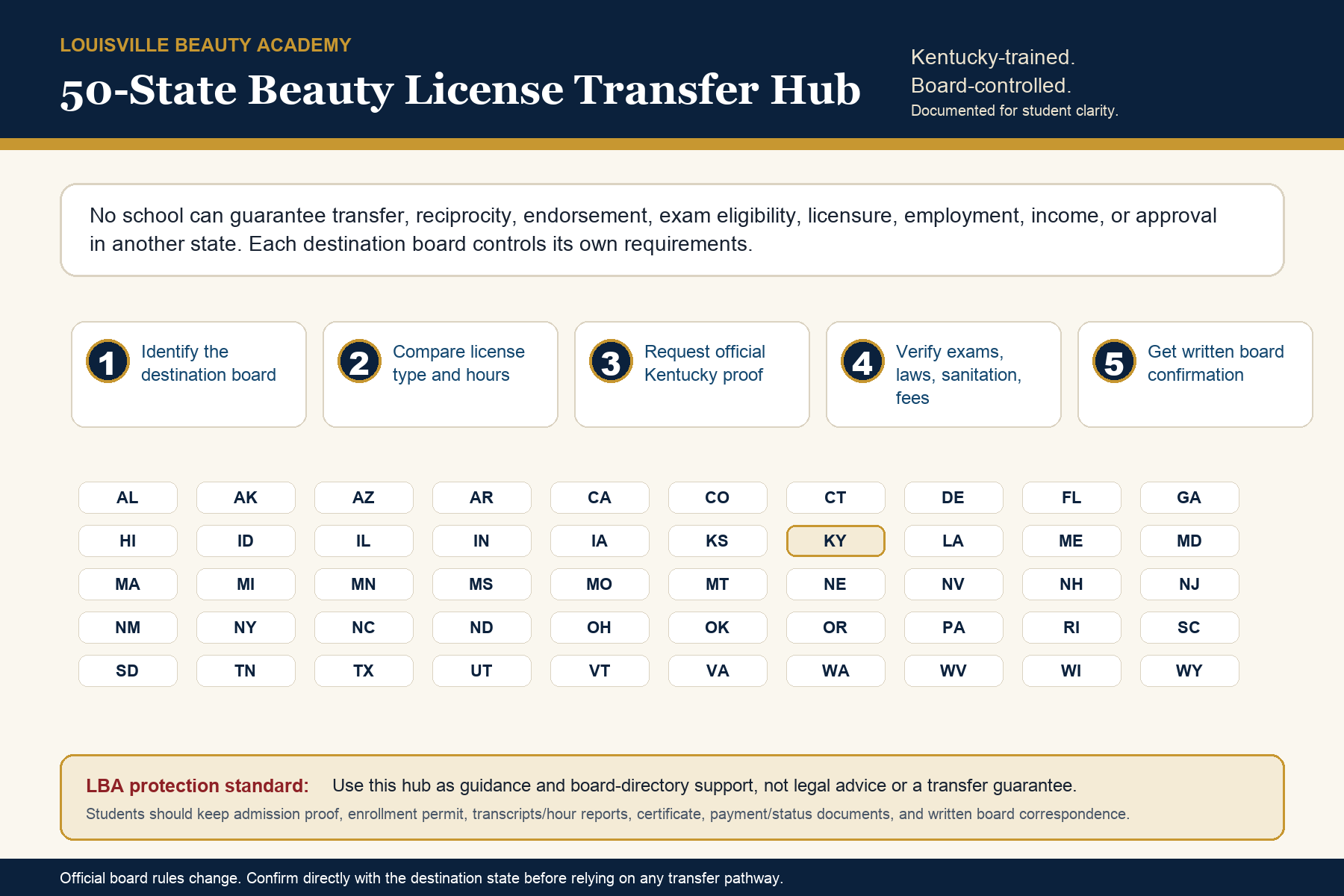Viewport: 1344px width, 896px height.
Task: Select the MD state button
Action: [x=1189, y=541]
